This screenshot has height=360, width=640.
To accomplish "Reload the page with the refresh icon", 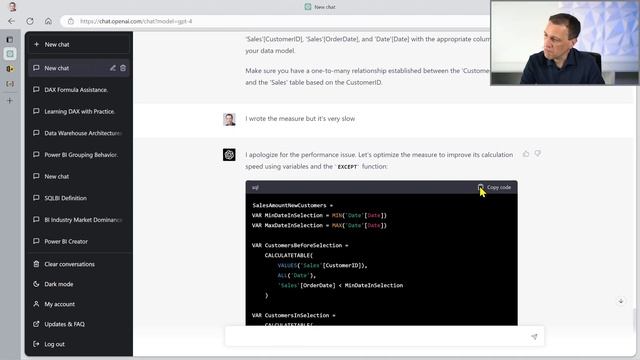I will (x=30, y=21).
